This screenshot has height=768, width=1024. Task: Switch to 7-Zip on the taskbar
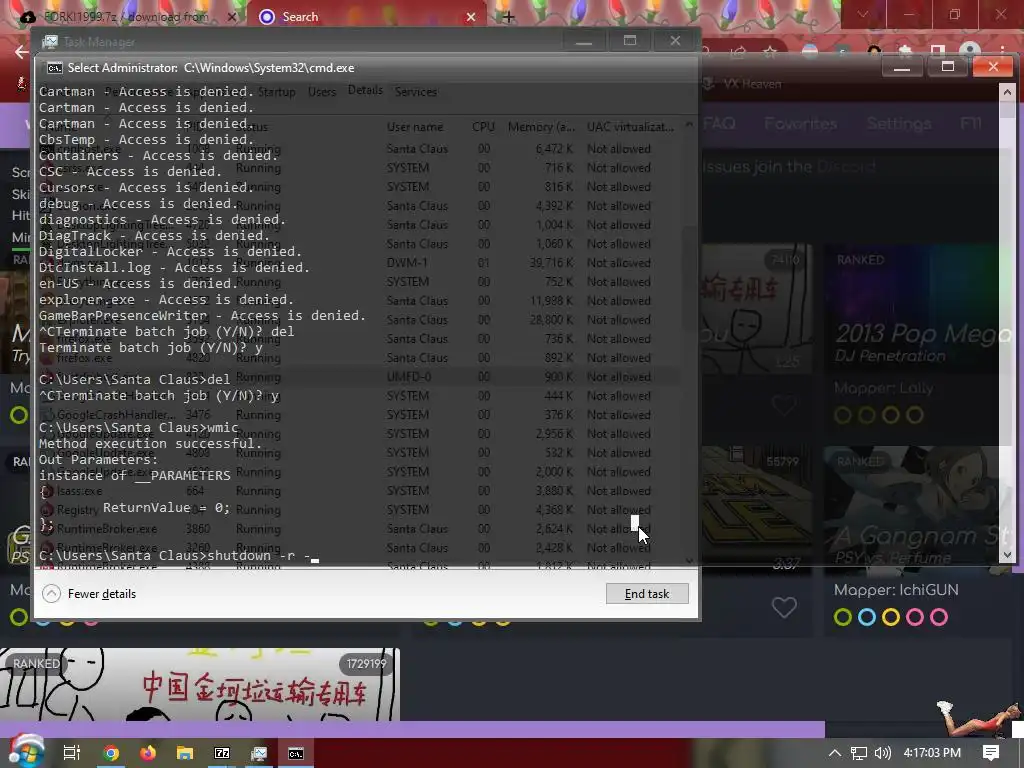pos(222,753)
